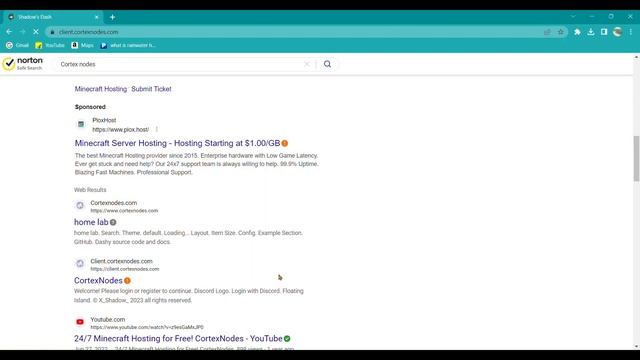Open the www.cortexnodes.com URL
This screenshot has width=640, height=360.
(x=124, y=211)
